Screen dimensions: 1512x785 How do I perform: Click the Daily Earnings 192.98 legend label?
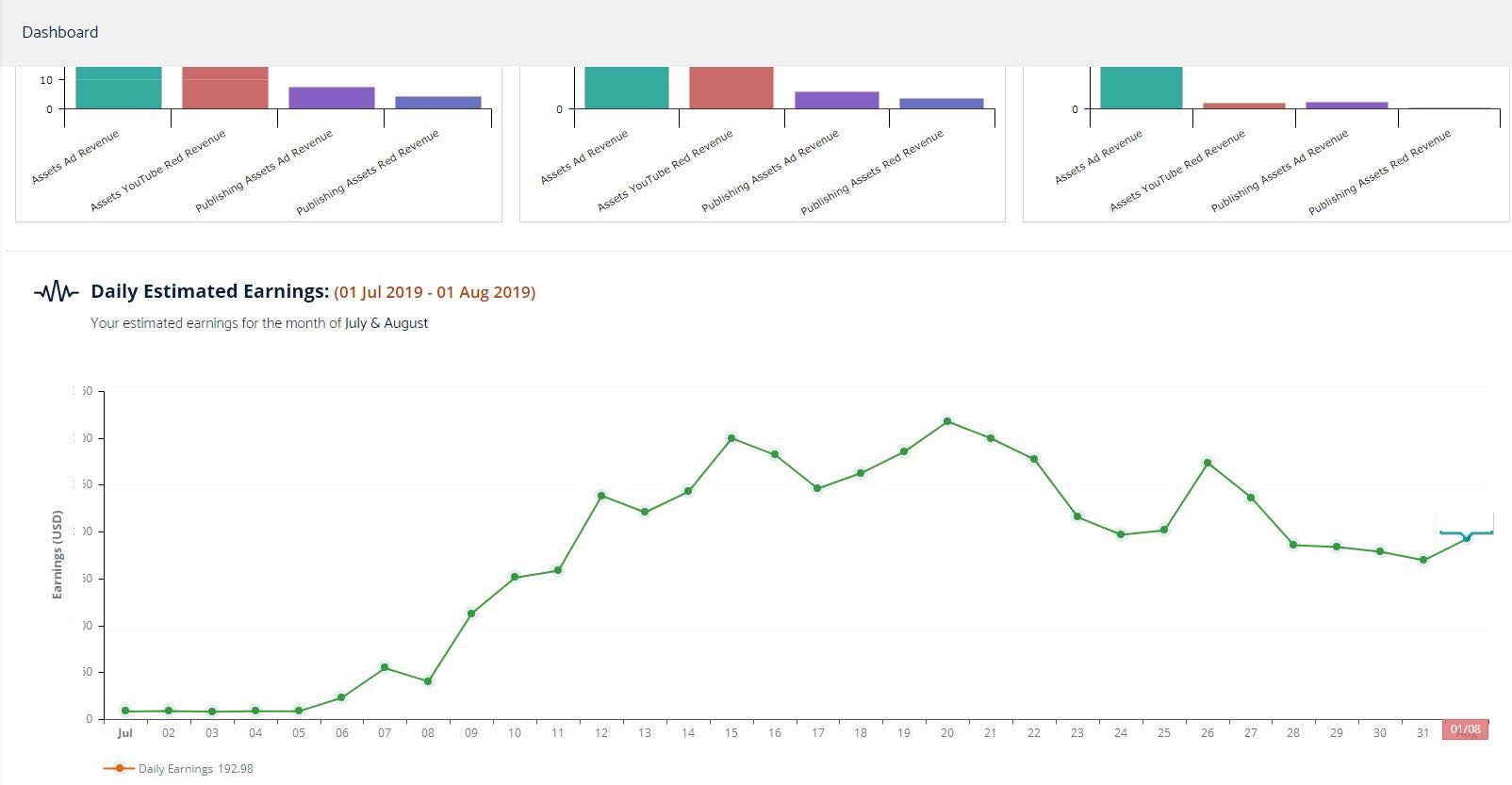click(196, 769)
